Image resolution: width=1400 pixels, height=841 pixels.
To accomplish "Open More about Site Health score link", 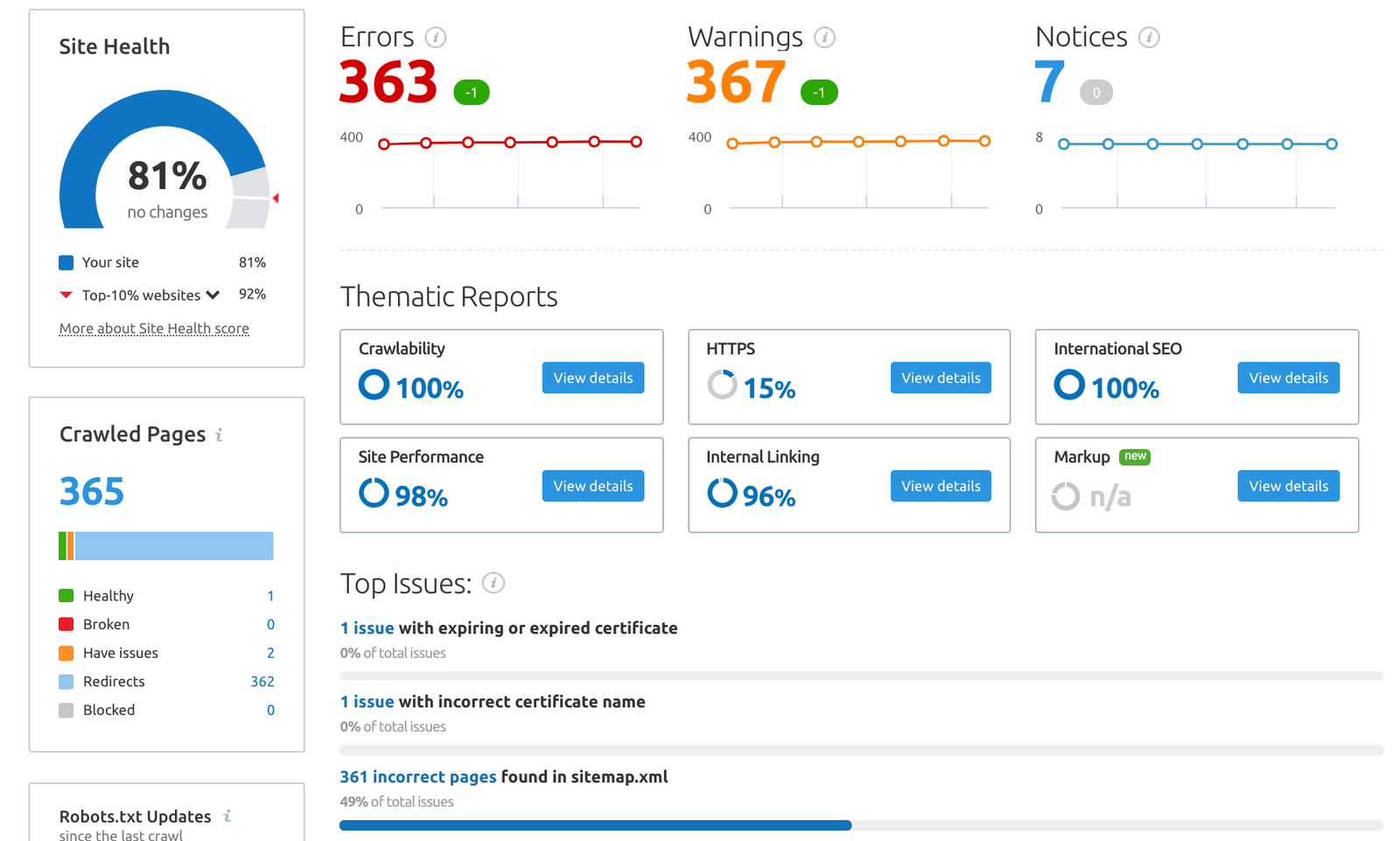I will [x=153, y=328].
